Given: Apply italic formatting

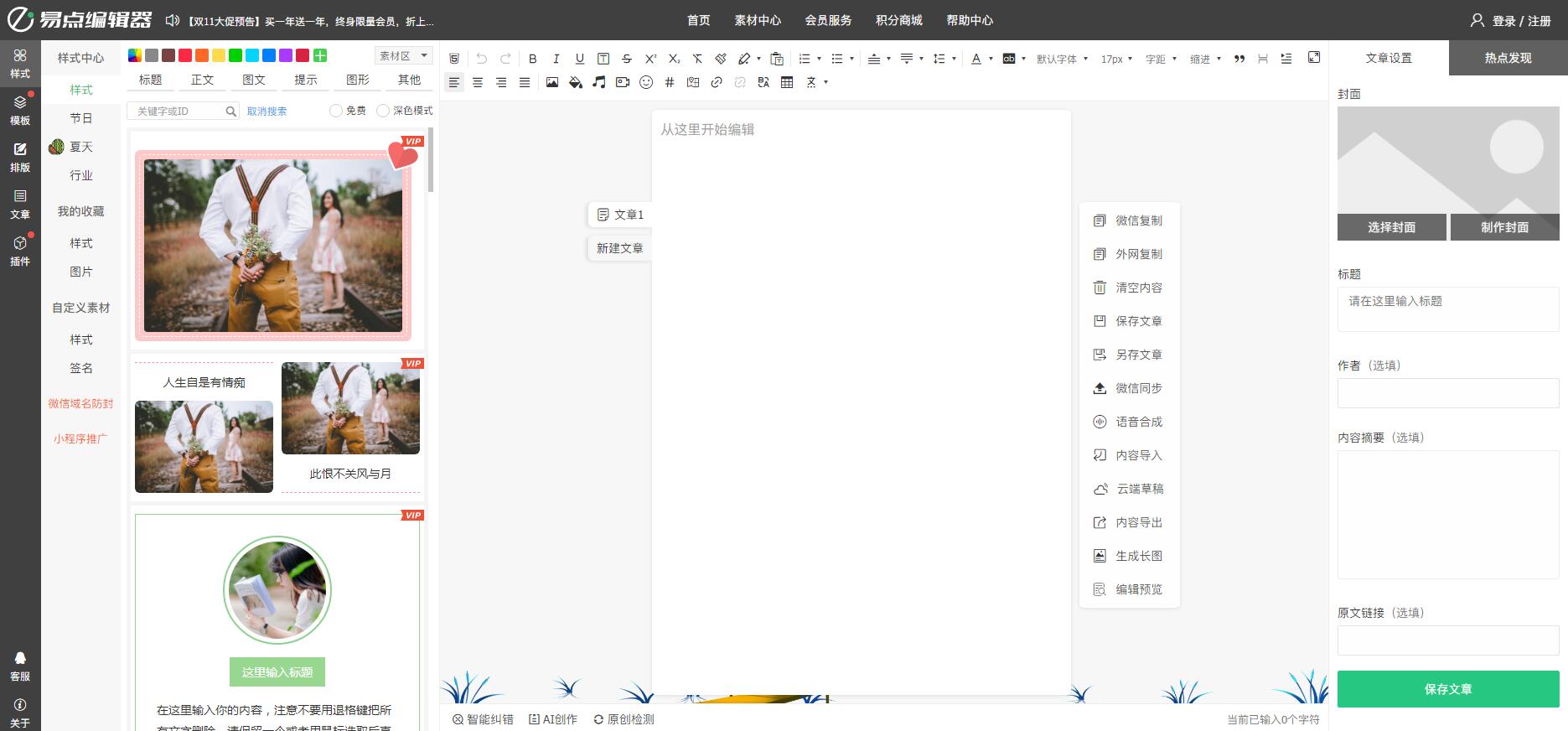Looking at the screenshot, I should (x=556, y=59).
